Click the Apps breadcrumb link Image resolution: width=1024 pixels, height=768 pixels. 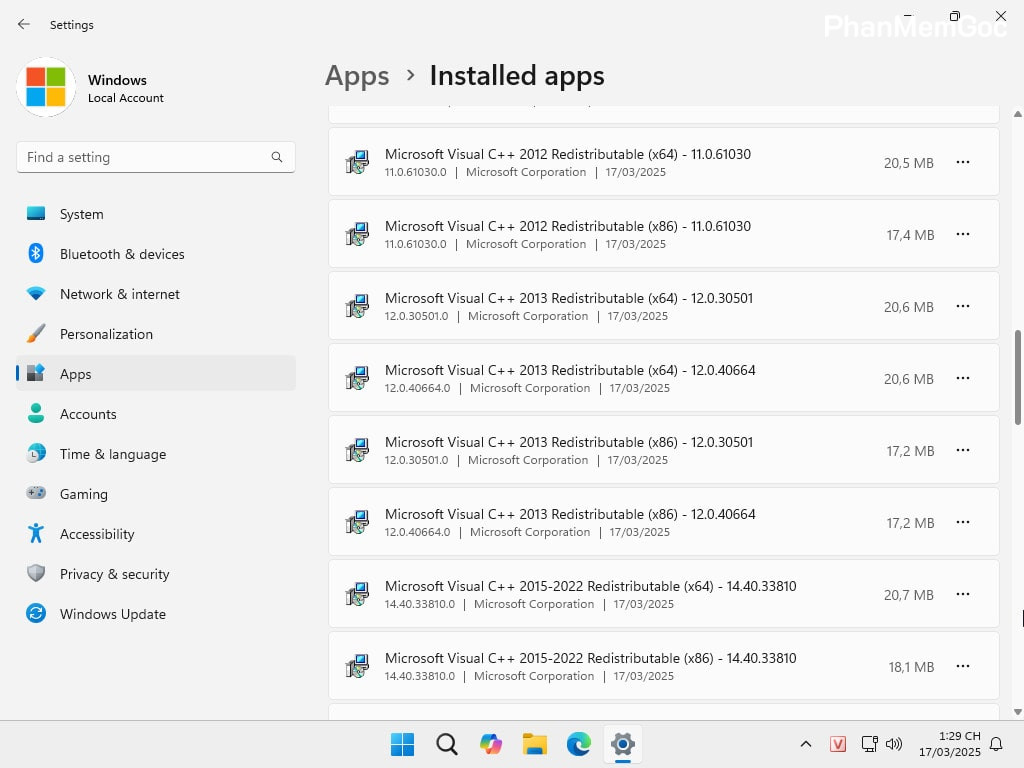click(357, 76)
